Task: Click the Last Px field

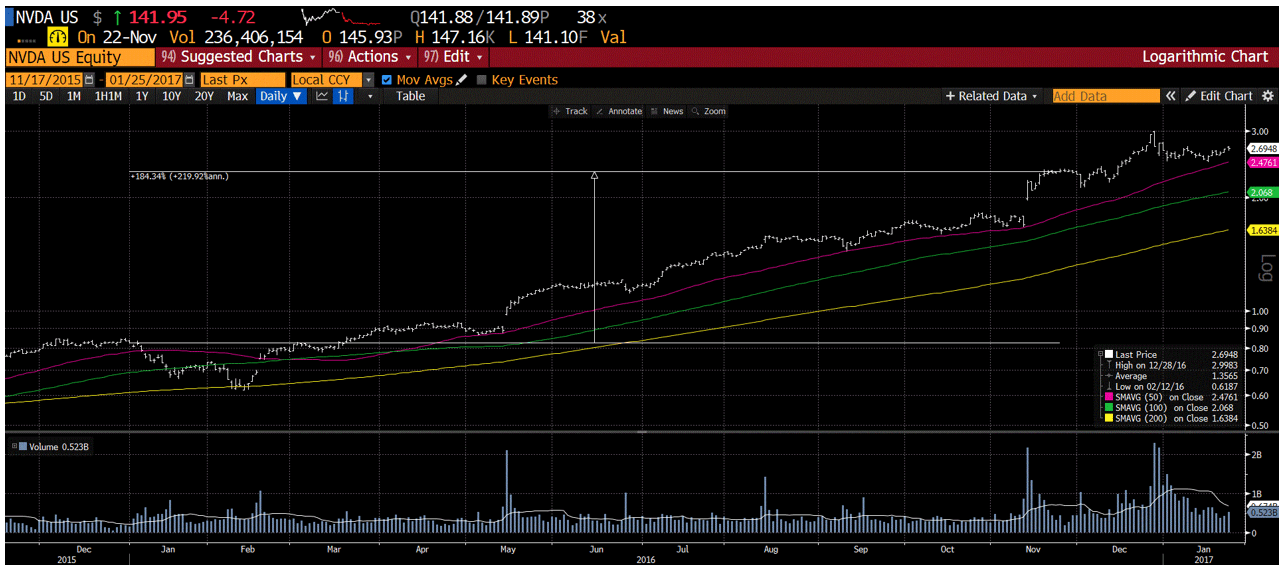Action: tap(242, 80)
